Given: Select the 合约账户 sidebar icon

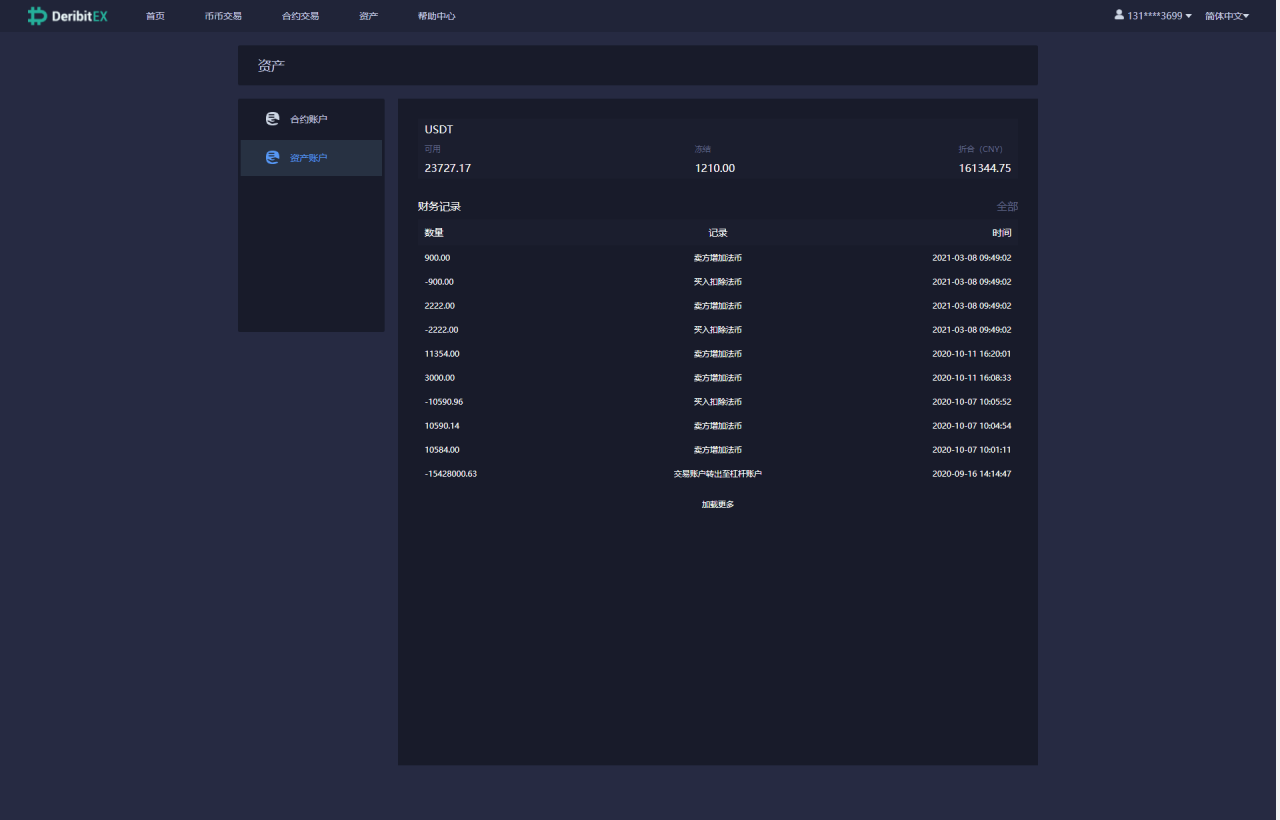Looking at the screenshot, I should [x=272, y=119].
